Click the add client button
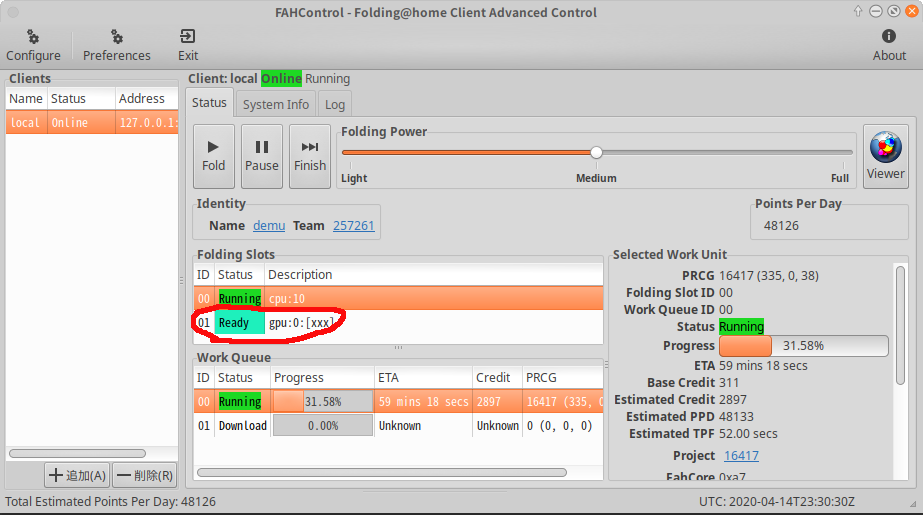Viewport: 923px width, 515px height. point(77,476)
